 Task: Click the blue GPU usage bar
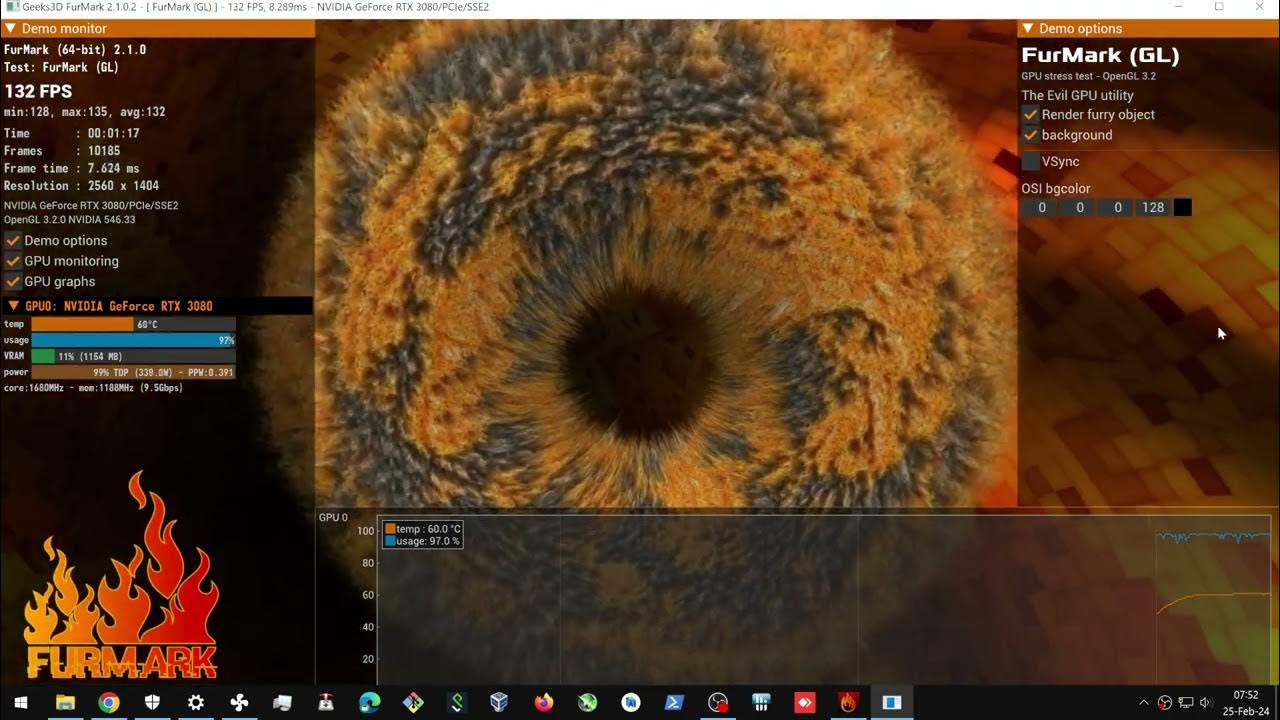click(133, 340)
